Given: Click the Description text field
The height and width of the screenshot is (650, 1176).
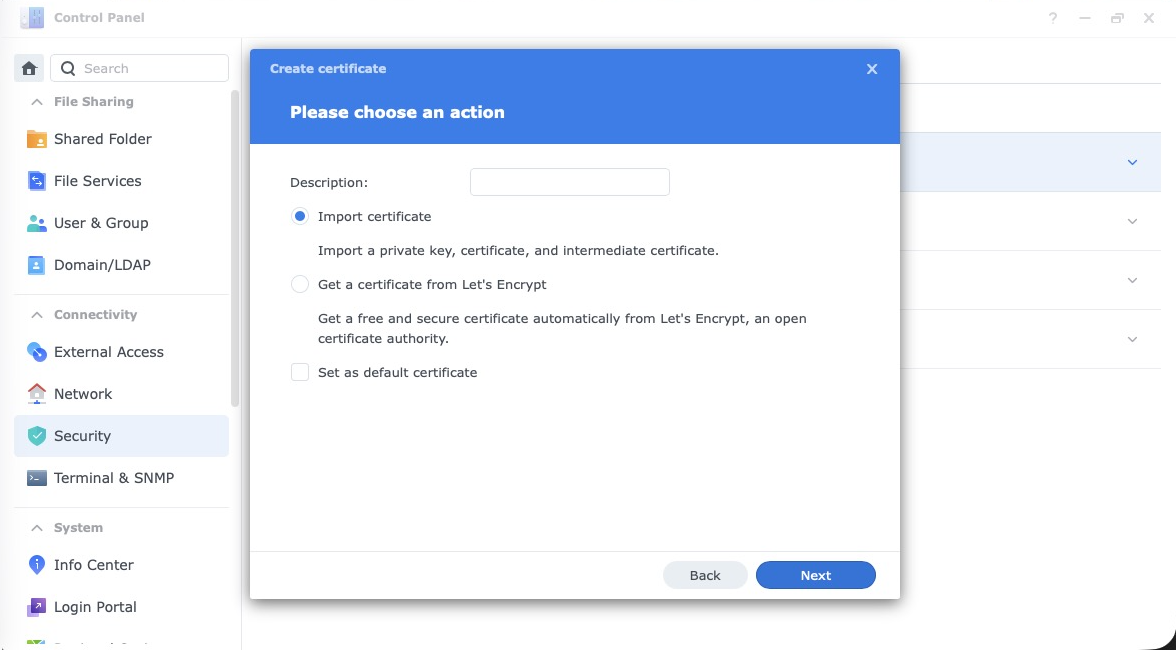Looking at the screenshot, I should pos(569,182).
